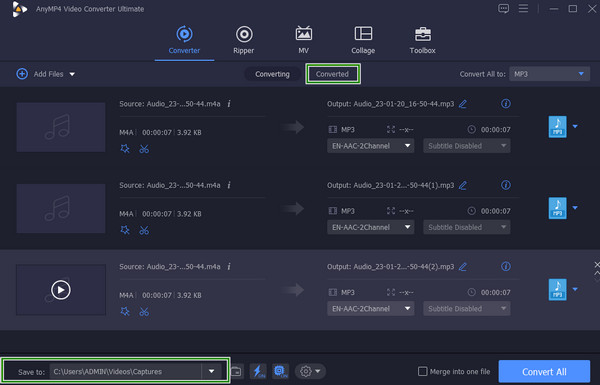The width and height of the screenshot is (600, 385).
Task: Expand the Save to path dropdown
Action: point(212,371)
